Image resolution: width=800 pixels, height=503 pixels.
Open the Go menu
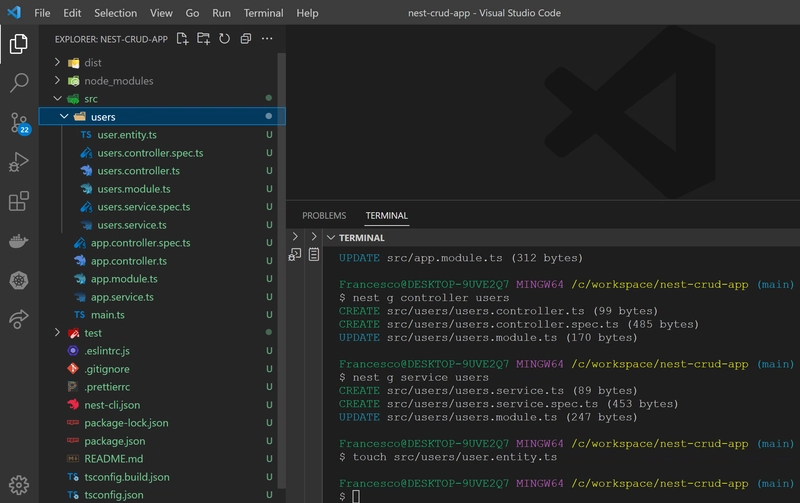[x=192, y=13]
